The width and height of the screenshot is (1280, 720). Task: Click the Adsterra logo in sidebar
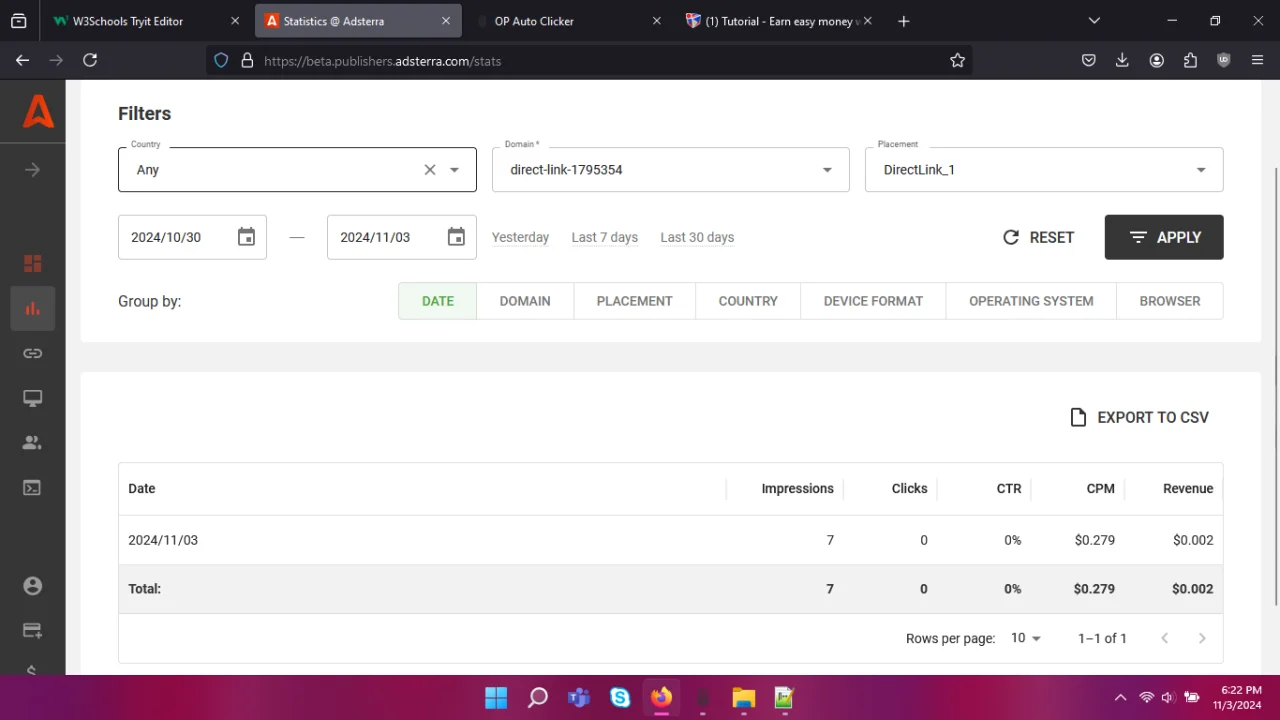point(38,110)
